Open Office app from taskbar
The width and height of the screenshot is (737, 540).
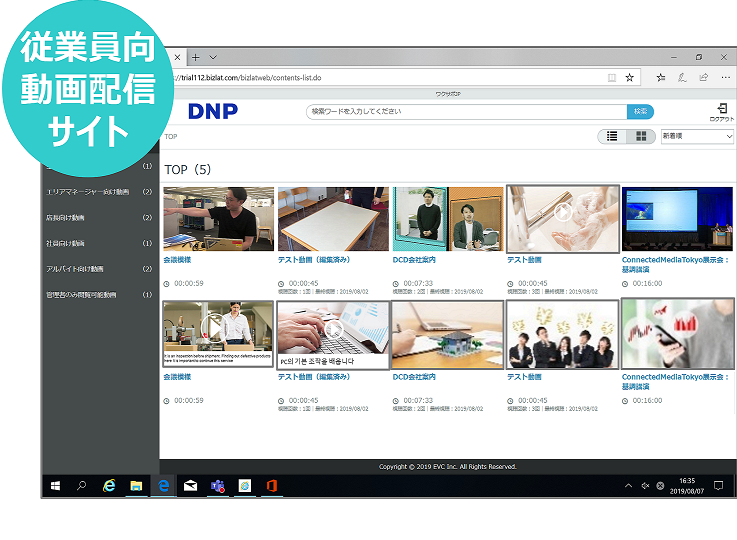point(271,486)
